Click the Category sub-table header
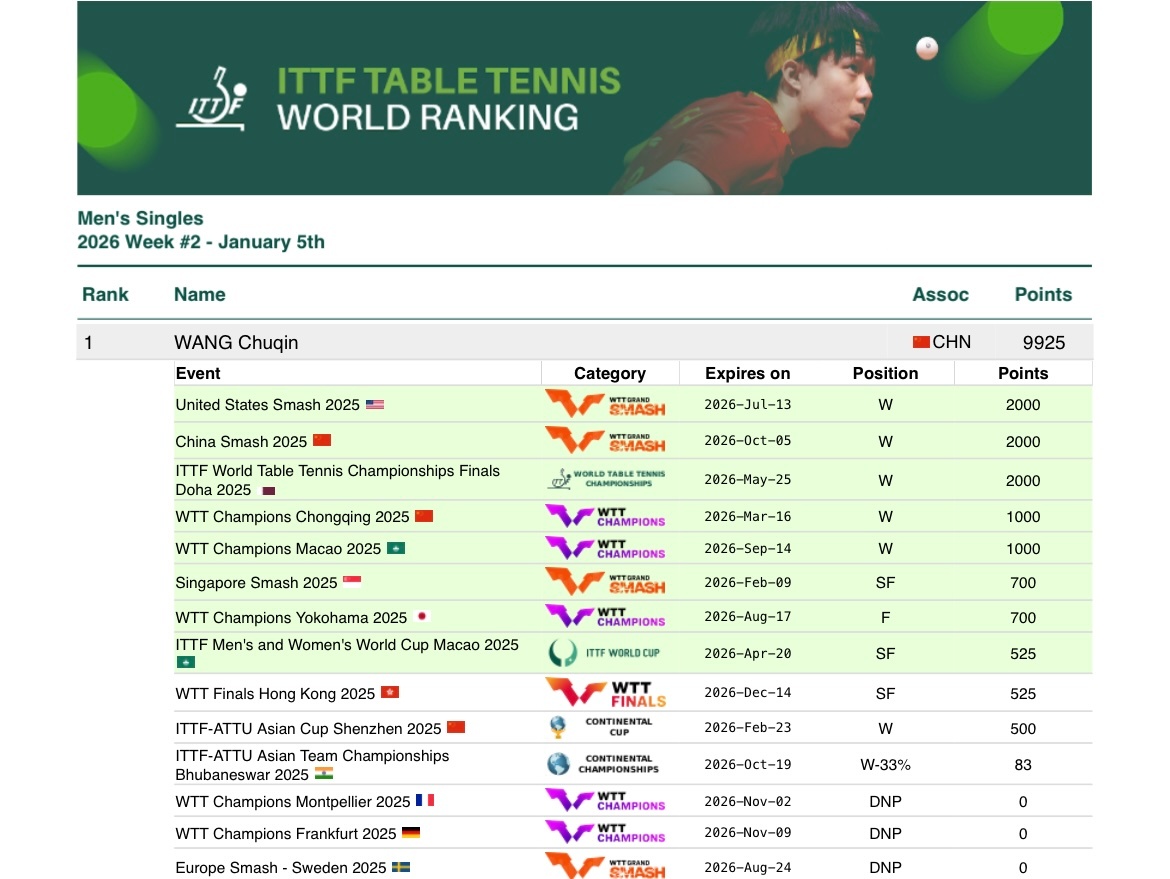Viewport: 1170px width, 879px height. tap(610, 373)
